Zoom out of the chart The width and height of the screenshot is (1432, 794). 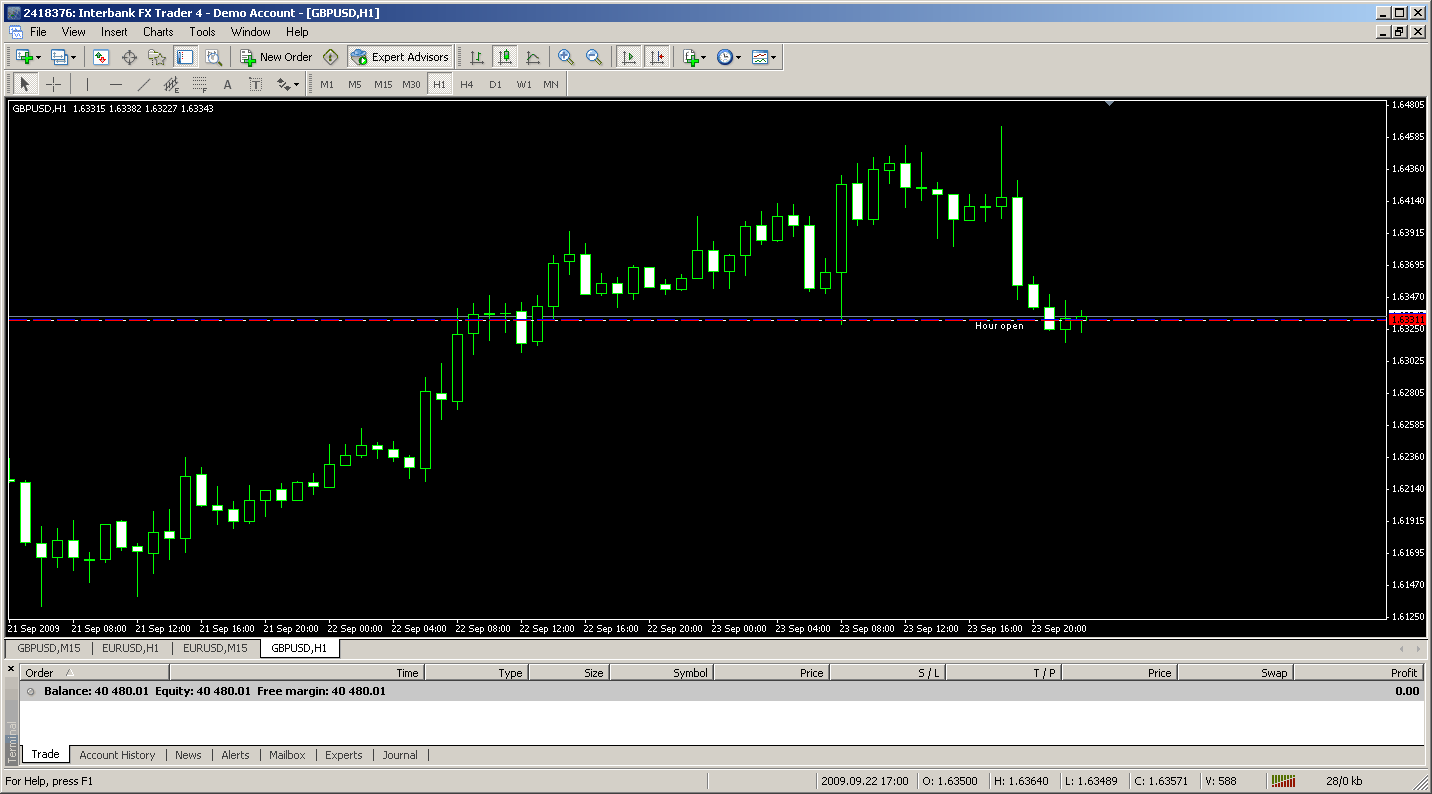pos(594,57)
